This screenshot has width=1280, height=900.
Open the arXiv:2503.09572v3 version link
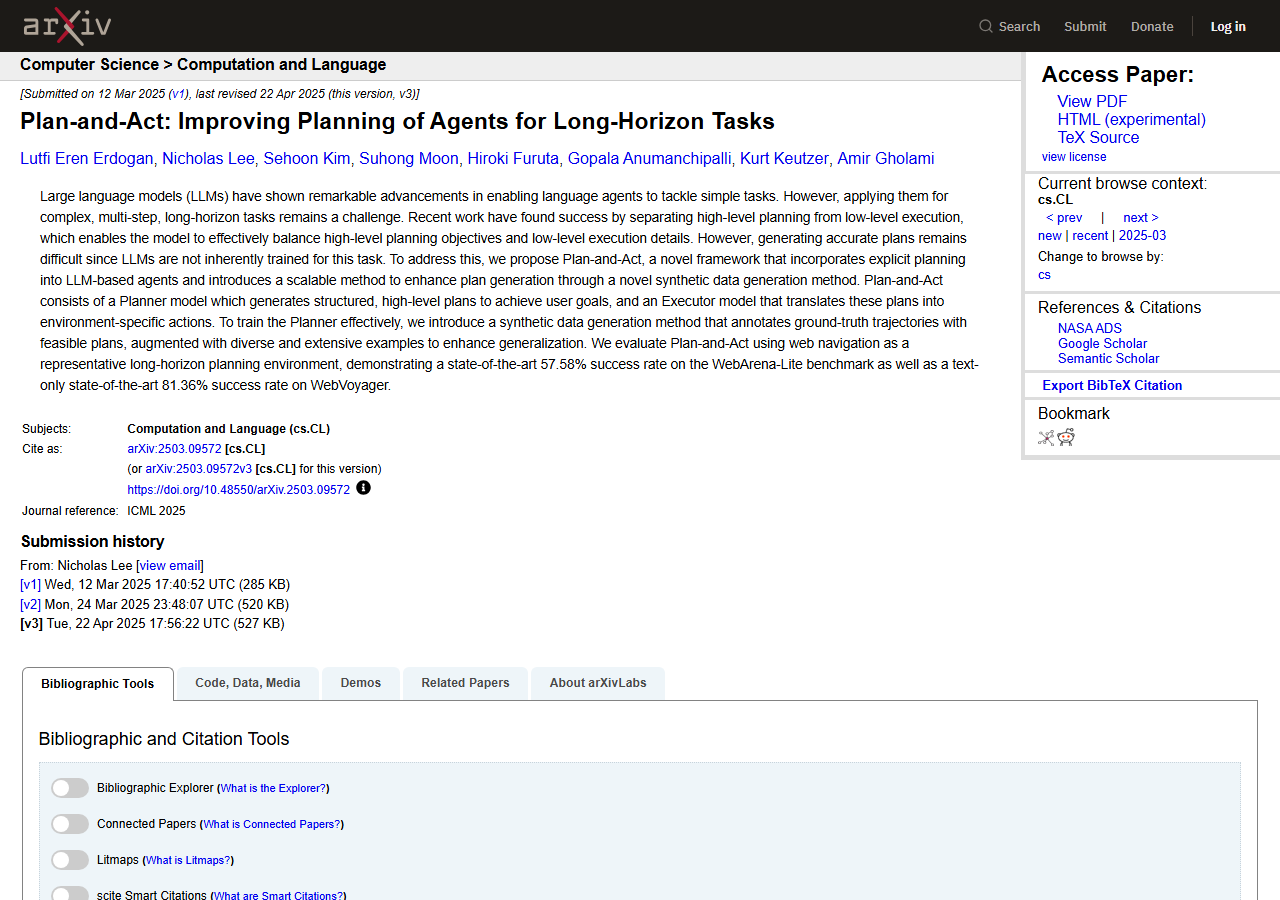coord(199,469)
